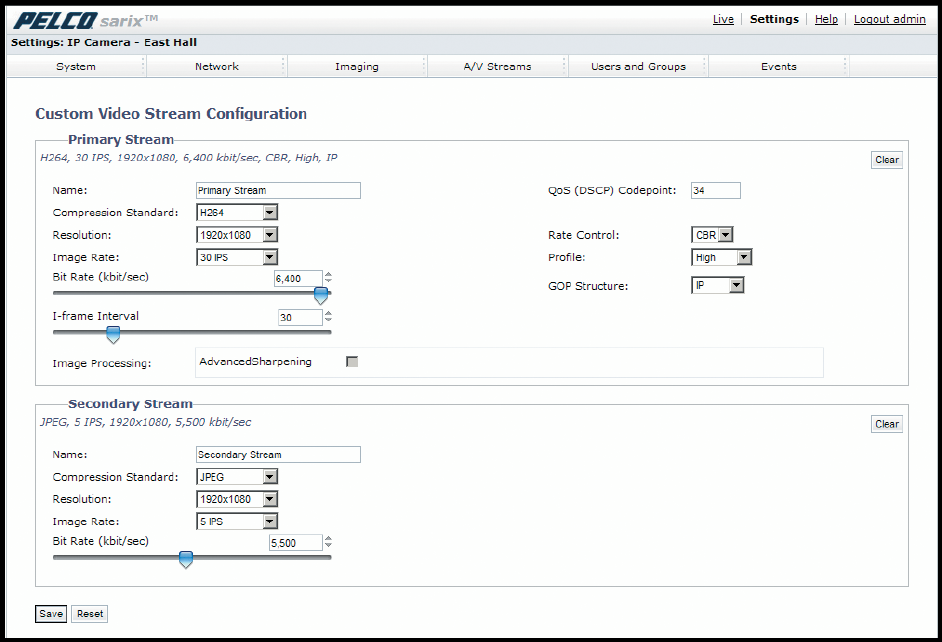
Task: Click the I-frame Interval down arrow
Action: (329, 322)
